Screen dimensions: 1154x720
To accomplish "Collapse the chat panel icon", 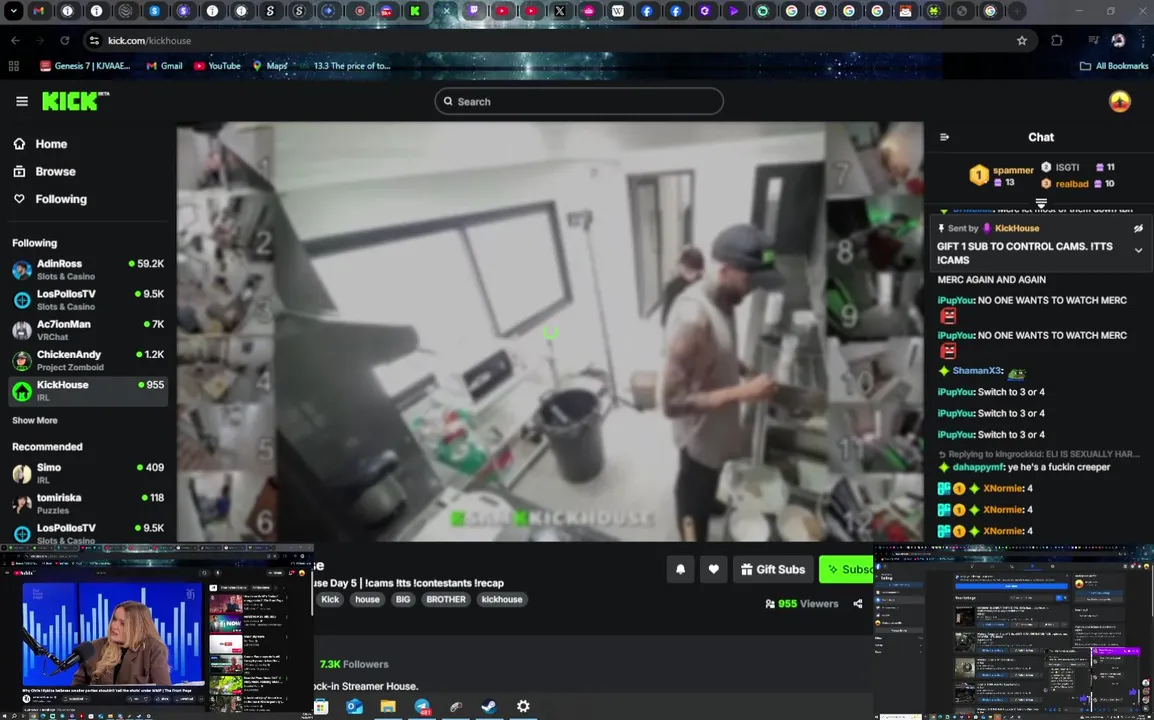I will pos(944,137).
